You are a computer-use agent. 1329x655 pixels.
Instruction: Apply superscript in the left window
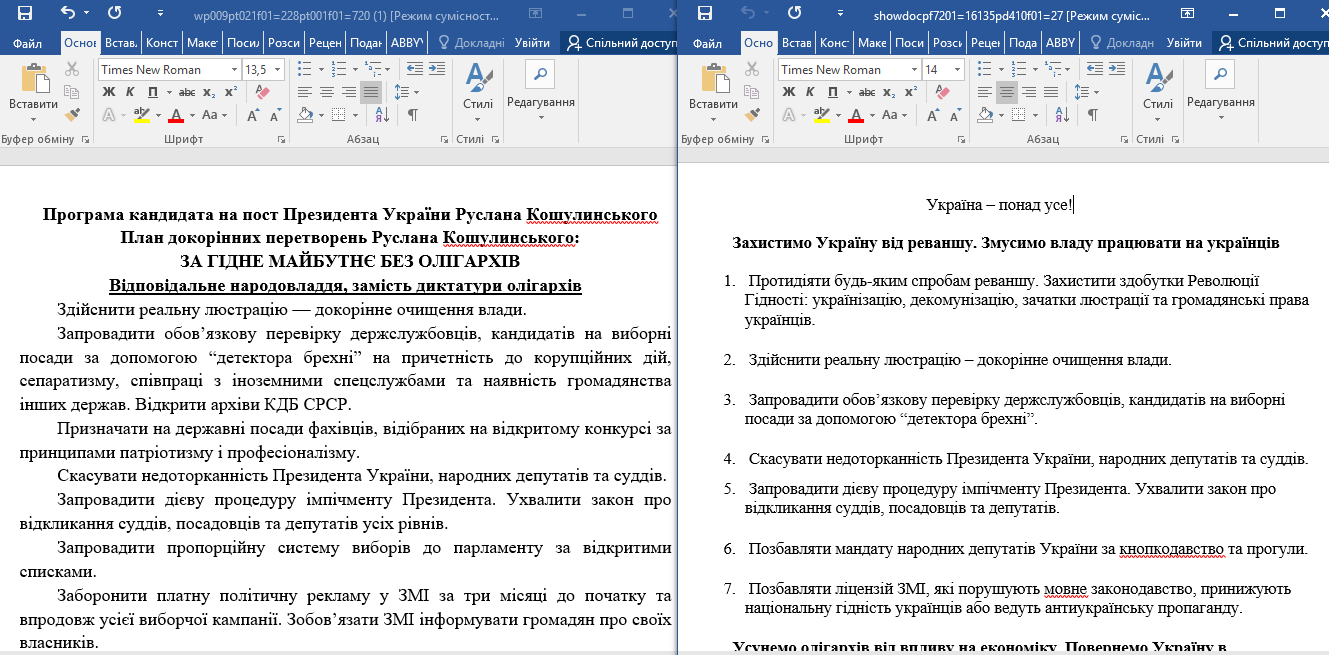[229, 92]
